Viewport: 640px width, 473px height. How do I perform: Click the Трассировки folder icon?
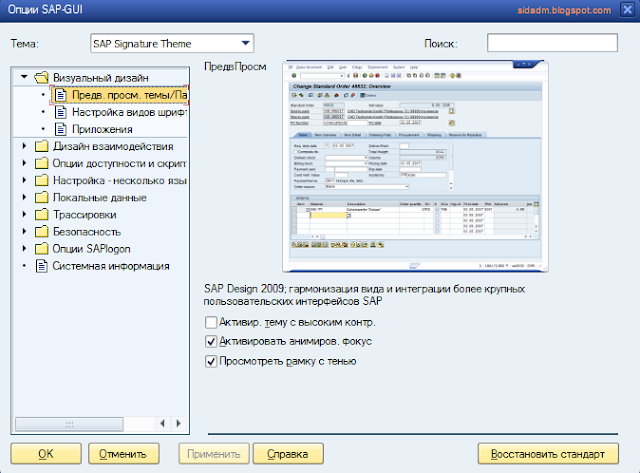coord(42,215)
